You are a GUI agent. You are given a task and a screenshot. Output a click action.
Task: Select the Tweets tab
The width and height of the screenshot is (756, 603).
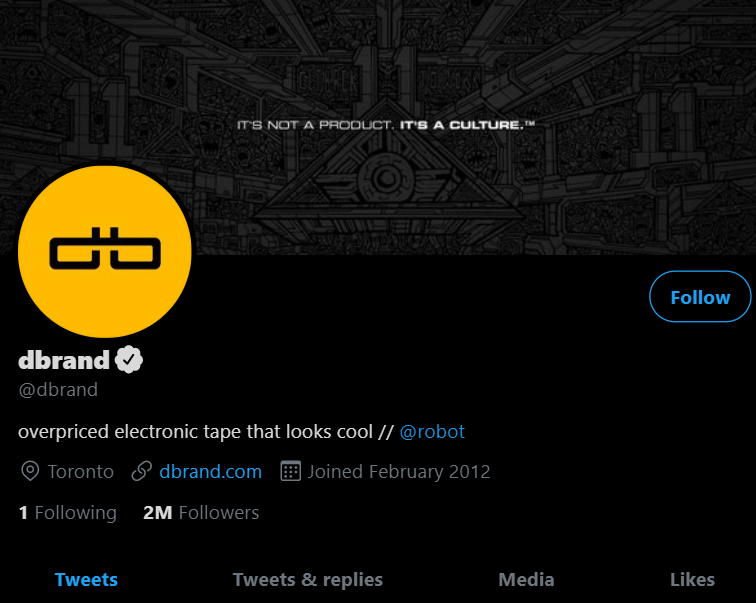point(86,579)
